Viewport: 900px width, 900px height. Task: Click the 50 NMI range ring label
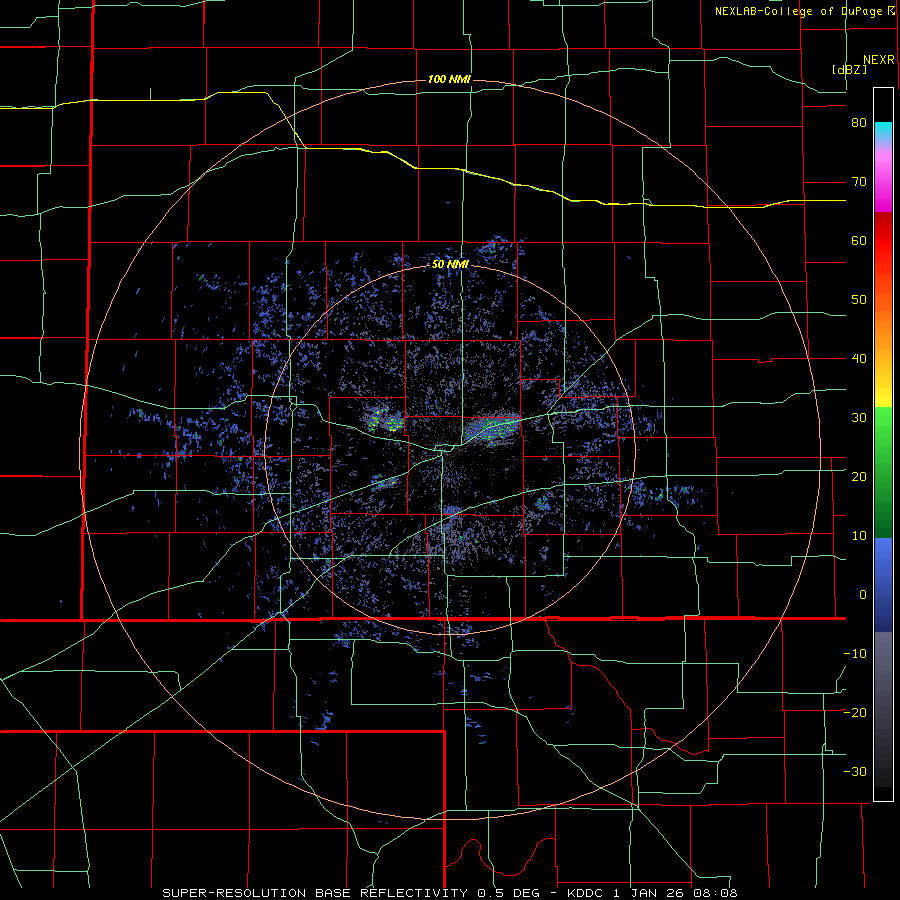pos(450,265)
